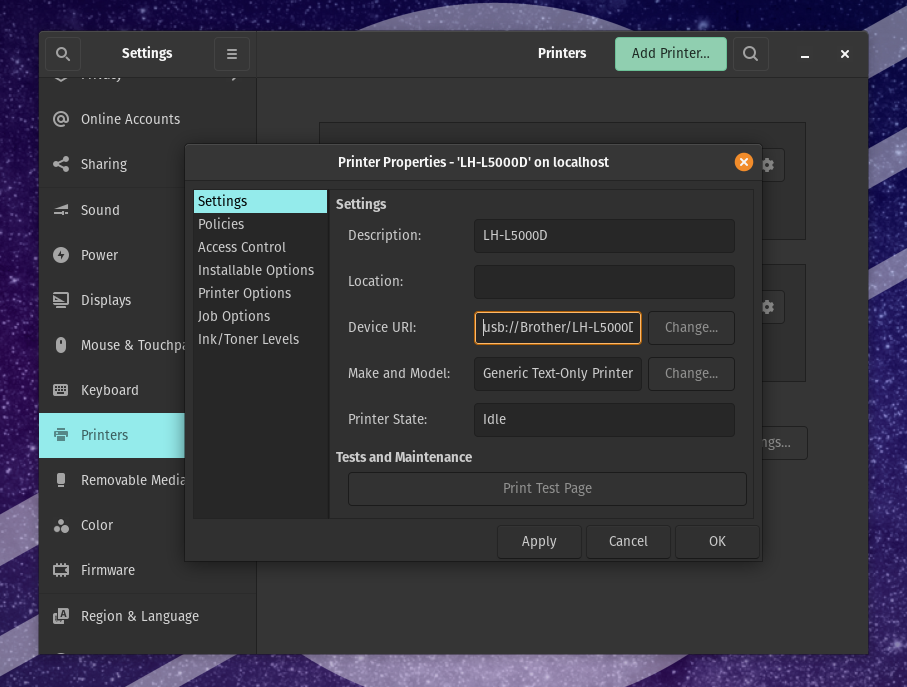
Task: Click the Online Accounts icon in sidebar
Action: [x=61, y=119]
